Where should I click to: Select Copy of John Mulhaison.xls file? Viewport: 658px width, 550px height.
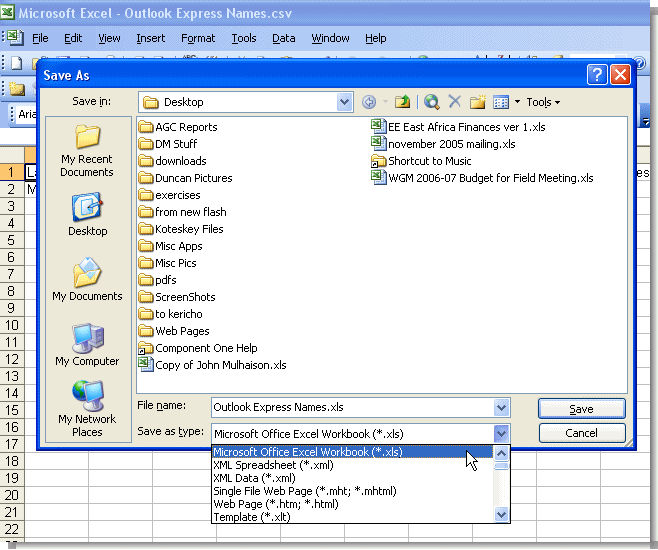(212, 365)
